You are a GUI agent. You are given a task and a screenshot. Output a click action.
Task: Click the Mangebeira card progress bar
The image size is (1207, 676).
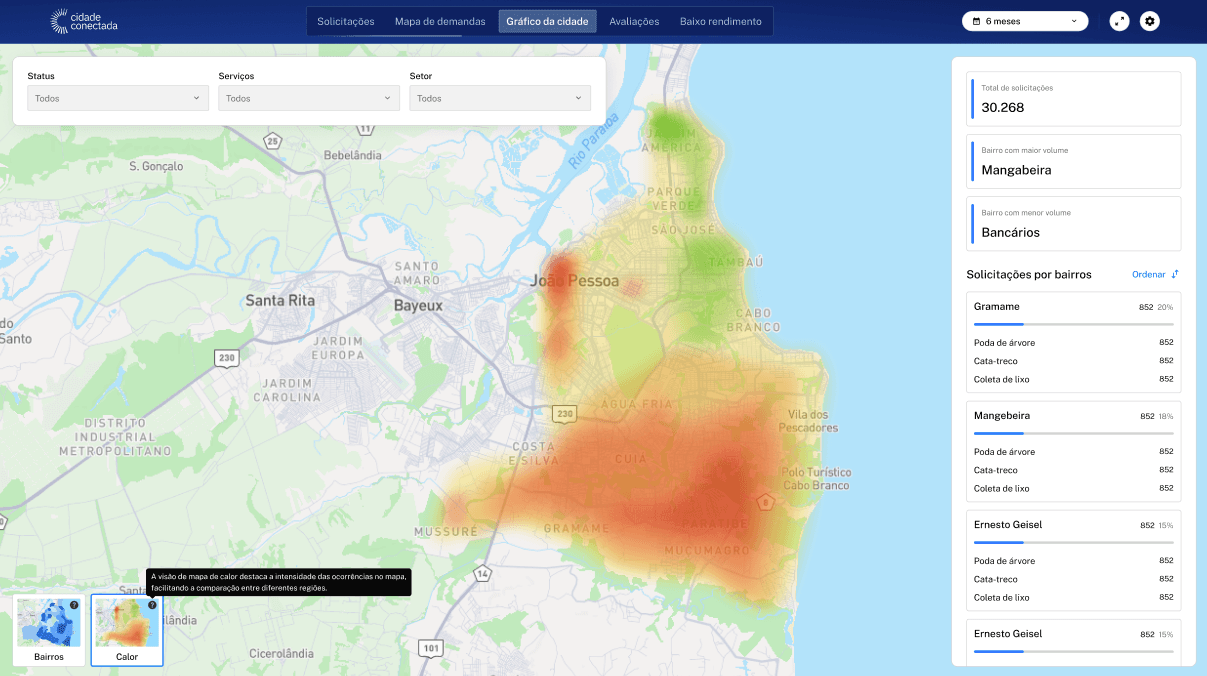[1074, 433]
